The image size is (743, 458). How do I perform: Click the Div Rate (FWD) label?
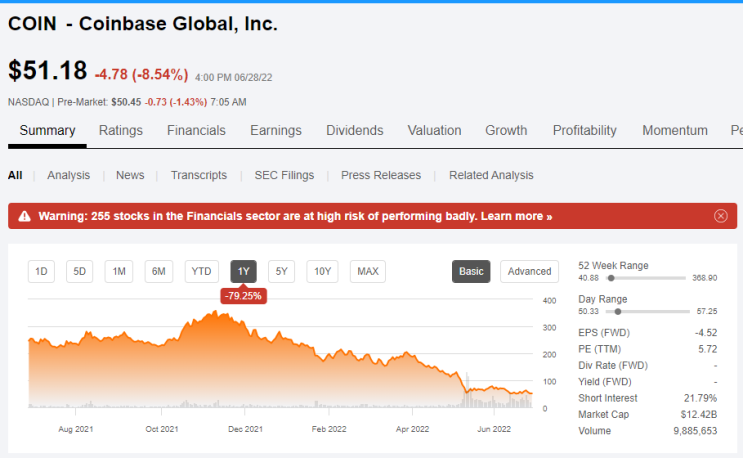[613, 366]
